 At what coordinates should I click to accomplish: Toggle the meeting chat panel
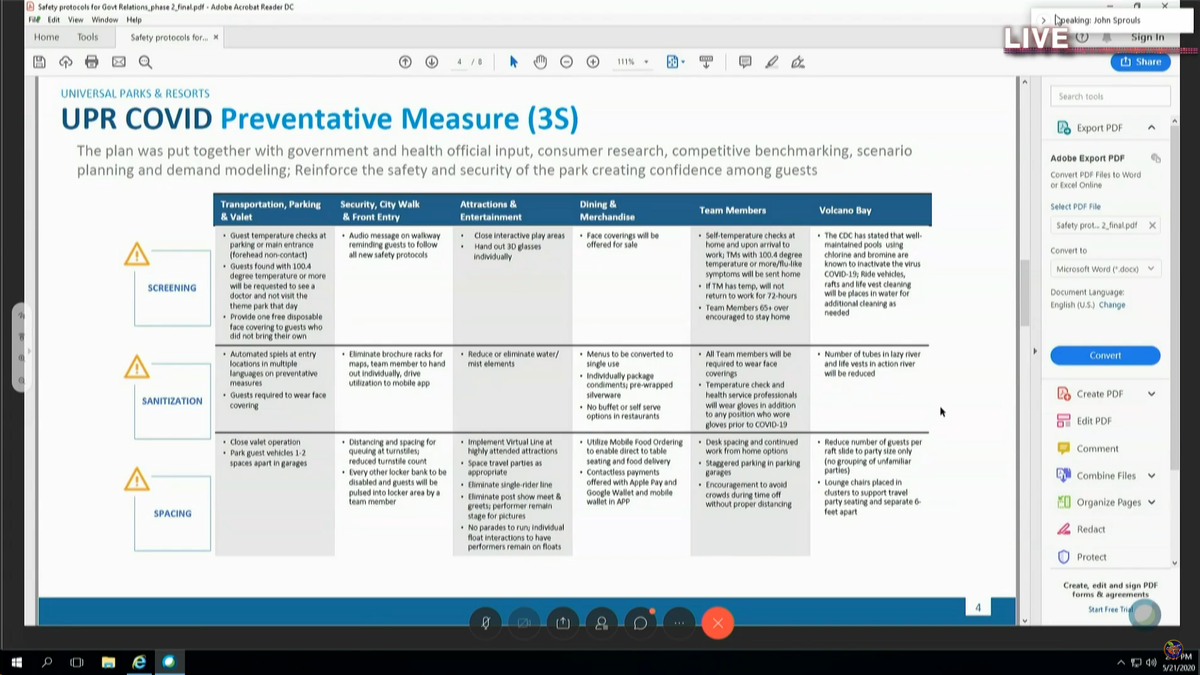pyautogui.click(x=640, y=623)
